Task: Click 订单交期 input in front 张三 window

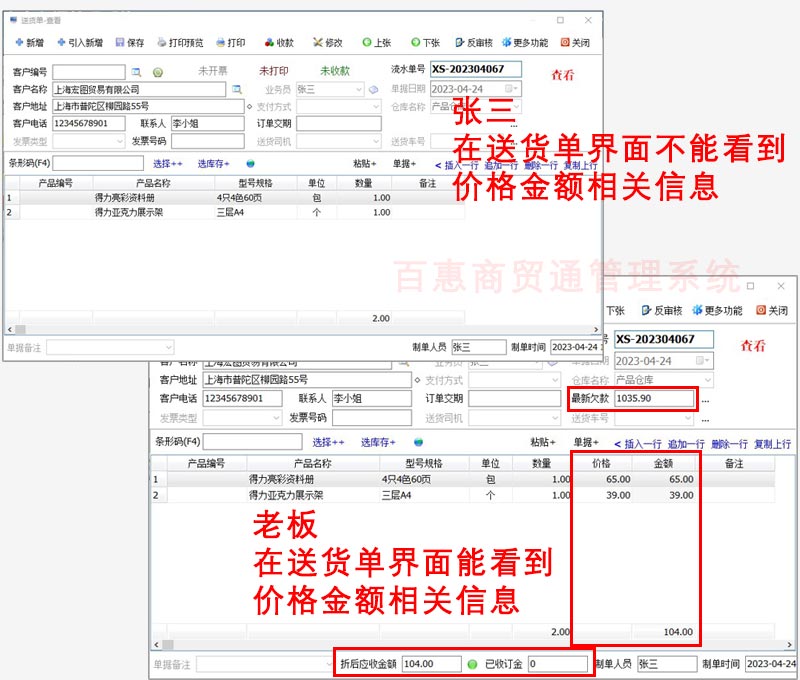Action: [x=339, y=123]
